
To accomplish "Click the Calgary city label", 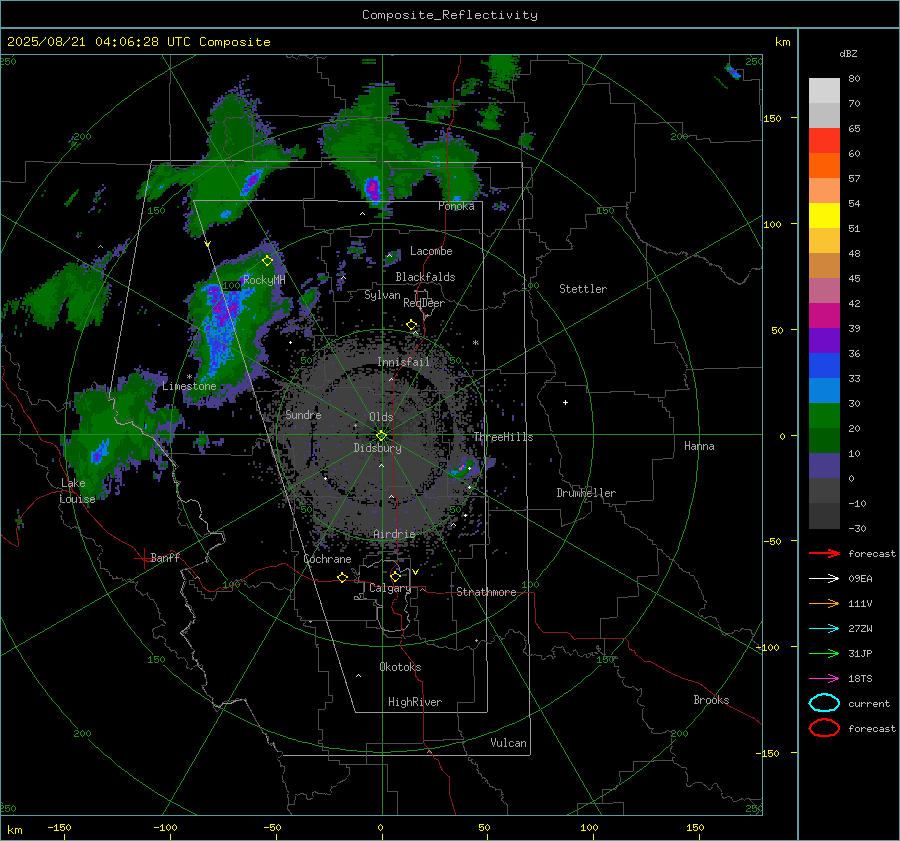I will (x=390, y=588).
